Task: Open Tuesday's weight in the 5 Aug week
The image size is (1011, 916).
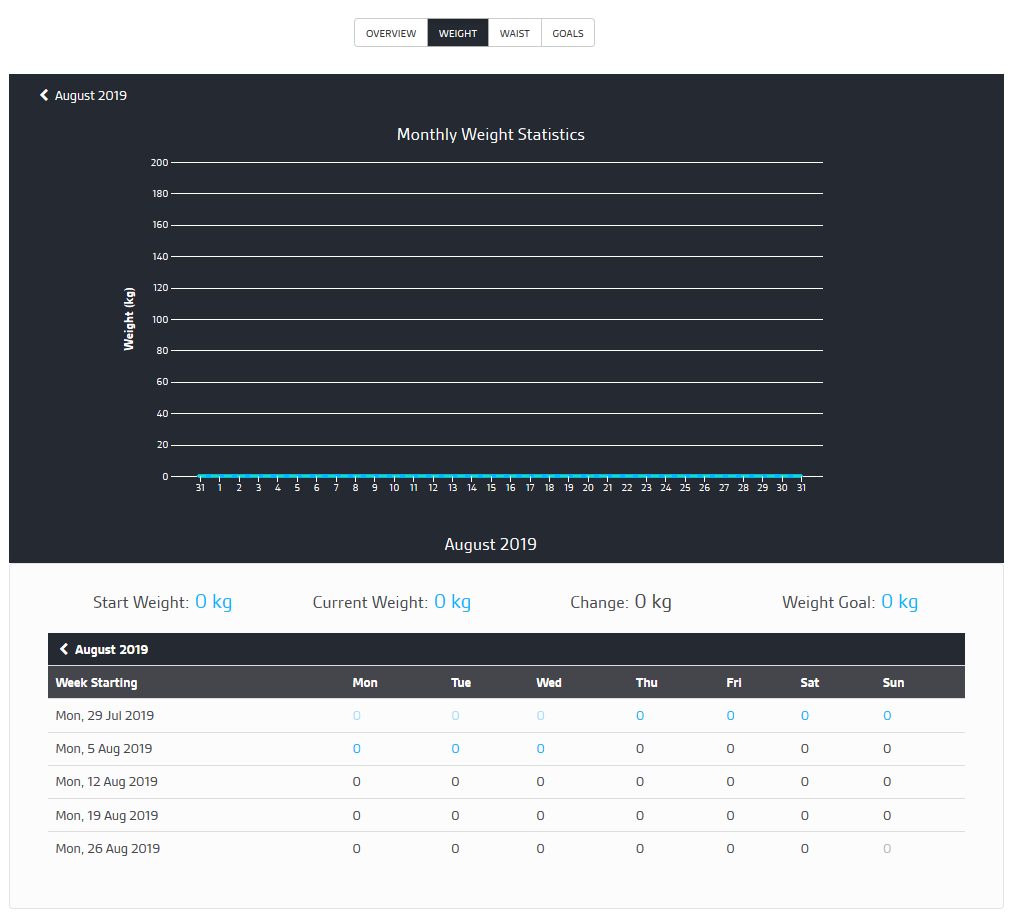Action: [455, 748]
